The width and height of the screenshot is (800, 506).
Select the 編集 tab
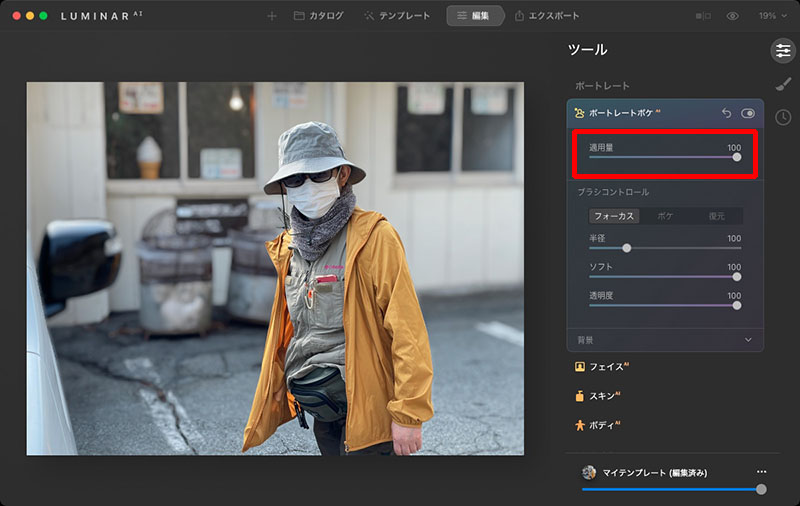(x=474, y=16)
